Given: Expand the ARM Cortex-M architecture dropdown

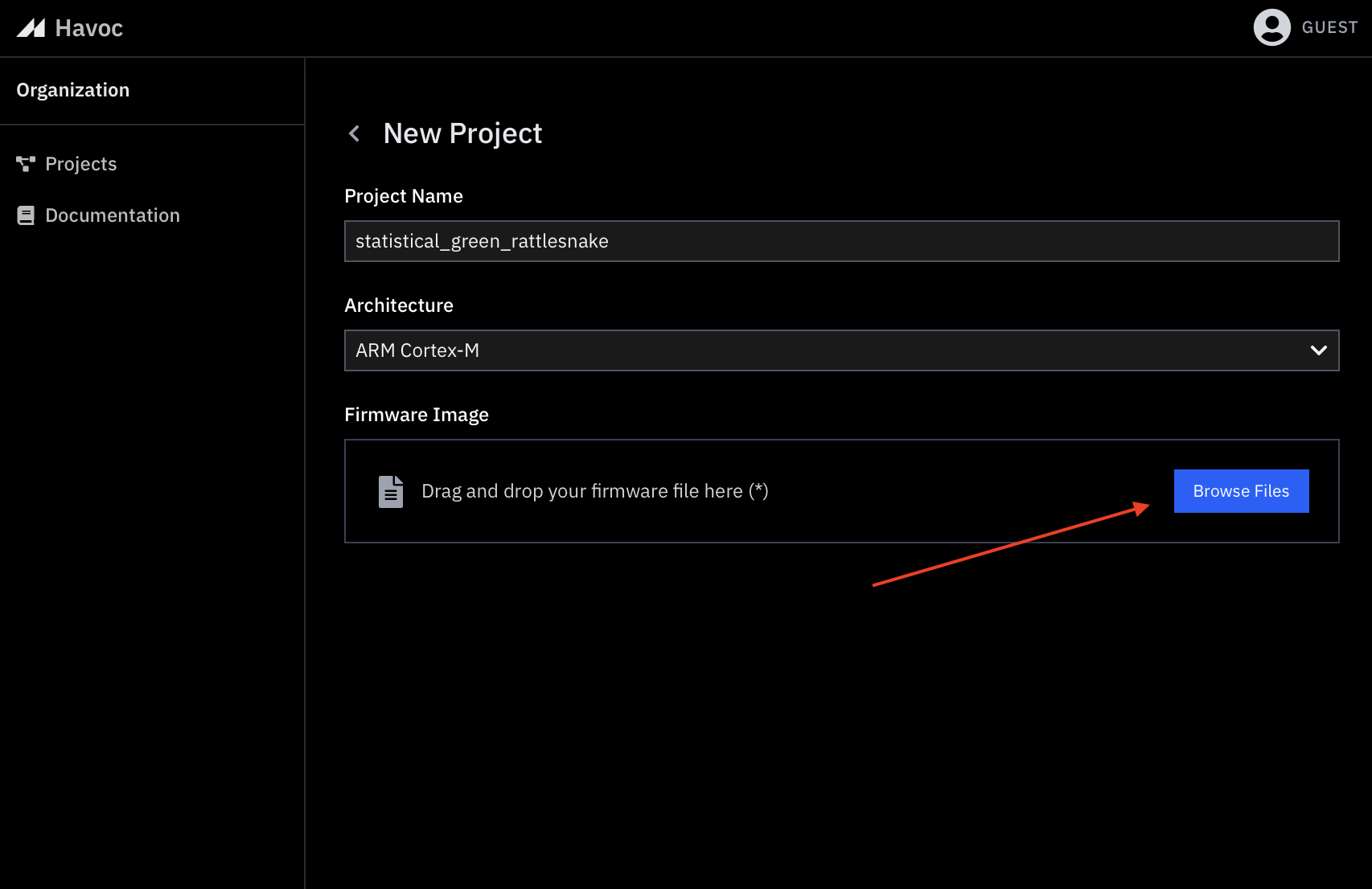Looking at the screenshot, I should (841, 350).
